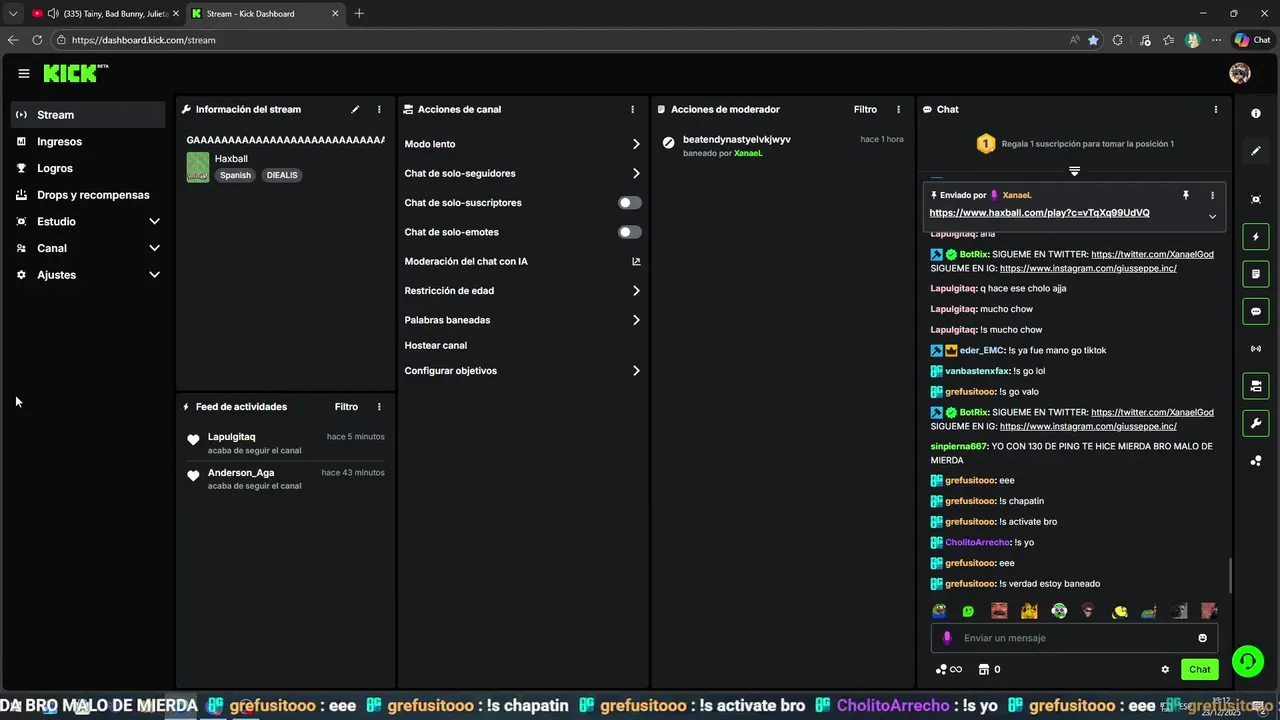
Task: Switch to the YouTube browser tab
Action: [x=103, y=13]
